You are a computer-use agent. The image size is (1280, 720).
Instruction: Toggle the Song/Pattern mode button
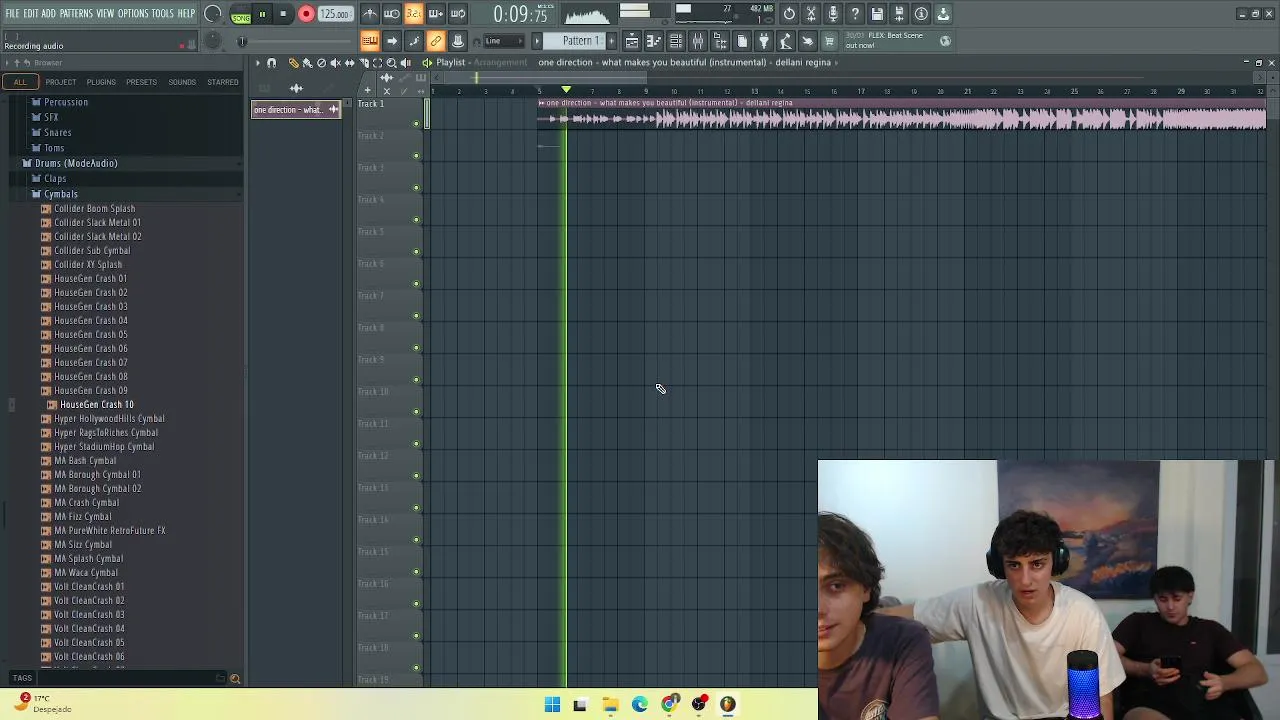pos(241,15)
